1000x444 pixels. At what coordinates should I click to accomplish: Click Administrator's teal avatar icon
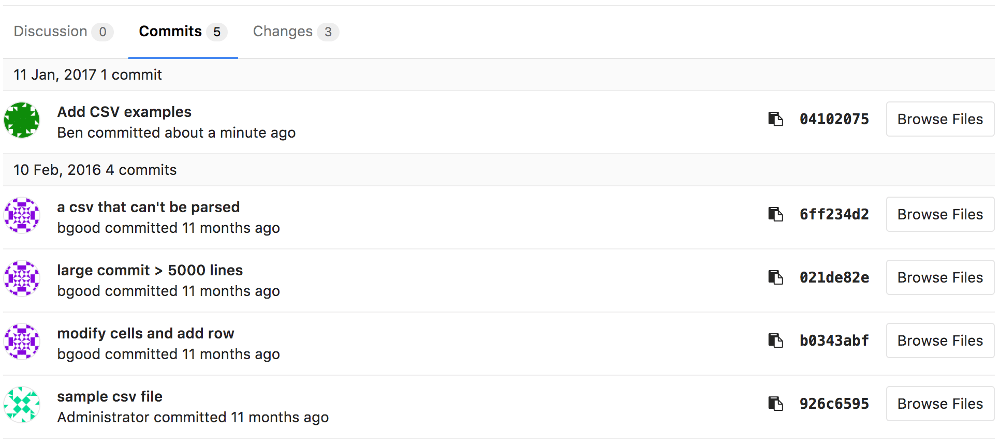[x=22, y=404]
